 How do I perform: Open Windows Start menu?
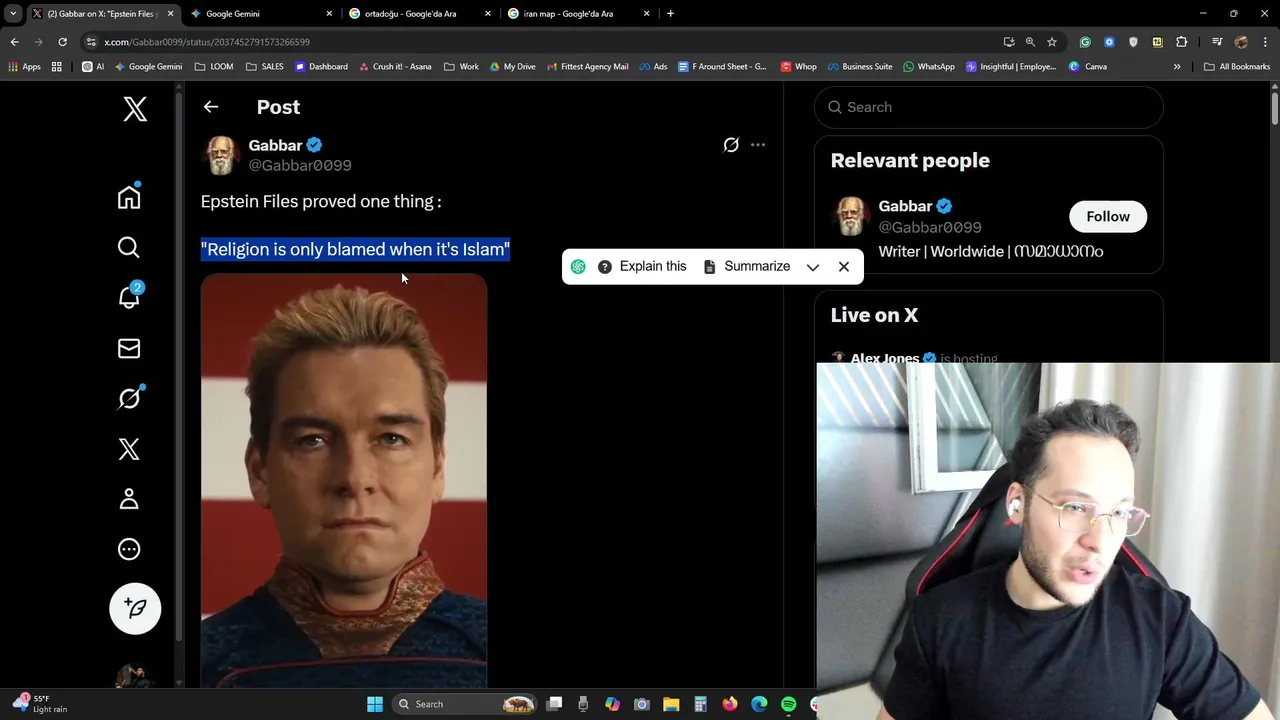click(375, 704)
